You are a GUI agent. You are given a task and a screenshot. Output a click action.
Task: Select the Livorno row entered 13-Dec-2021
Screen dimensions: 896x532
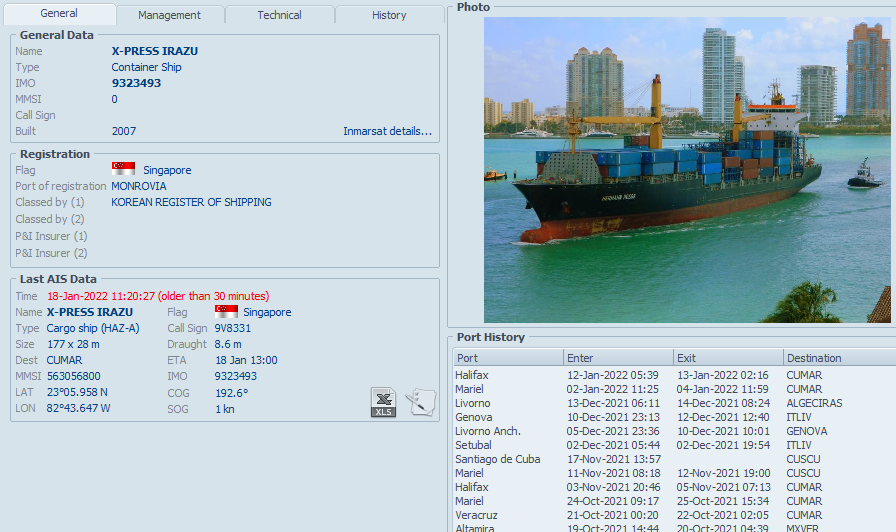tap(674, 403)
